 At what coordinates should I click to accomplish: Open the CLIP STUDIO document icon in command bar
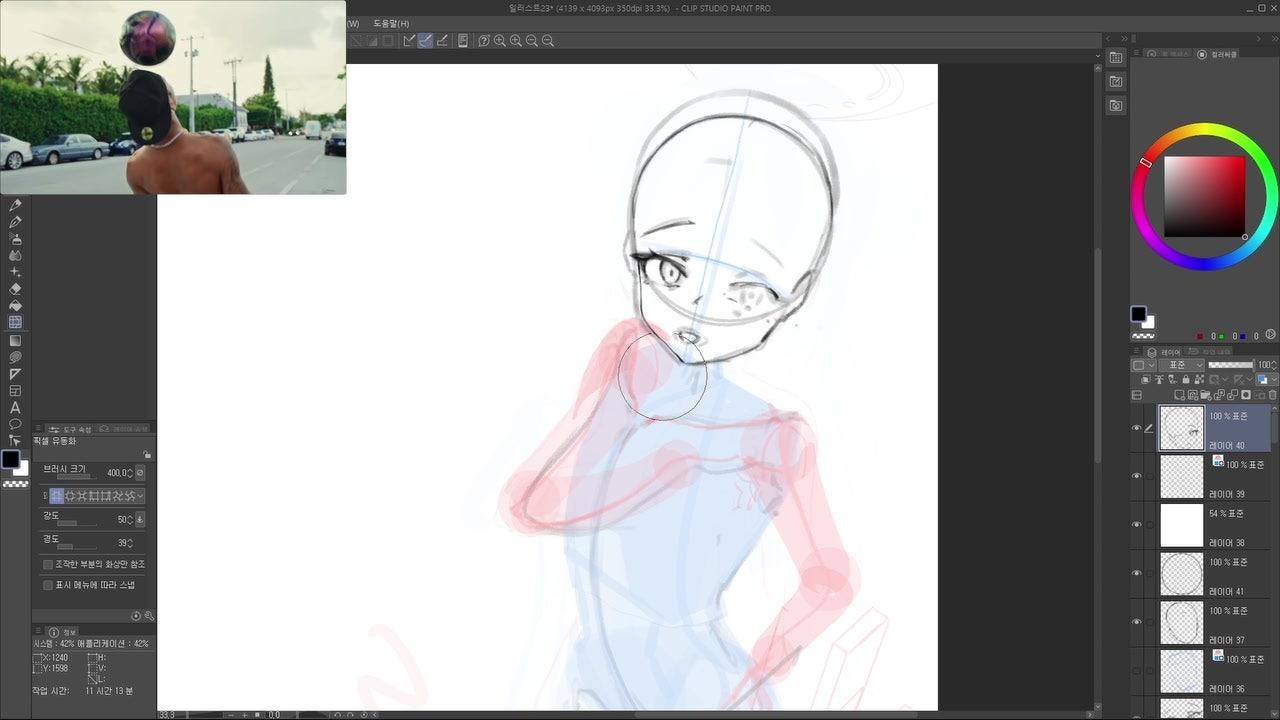[x=462, y=41]
